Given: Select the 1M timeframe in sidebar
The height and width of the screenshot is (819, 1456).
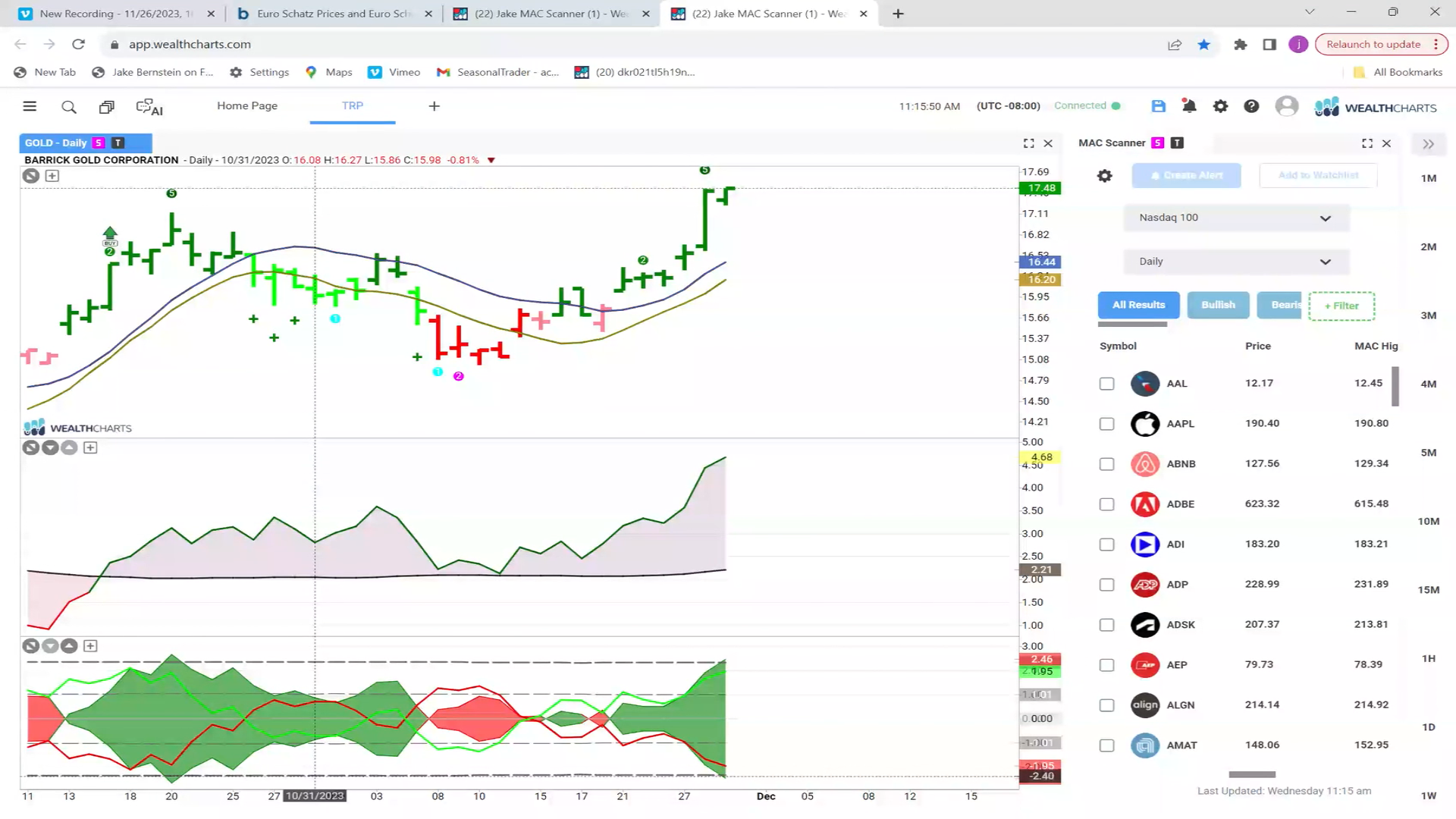Looking at the screenshot, I should tap(1429, 178).
